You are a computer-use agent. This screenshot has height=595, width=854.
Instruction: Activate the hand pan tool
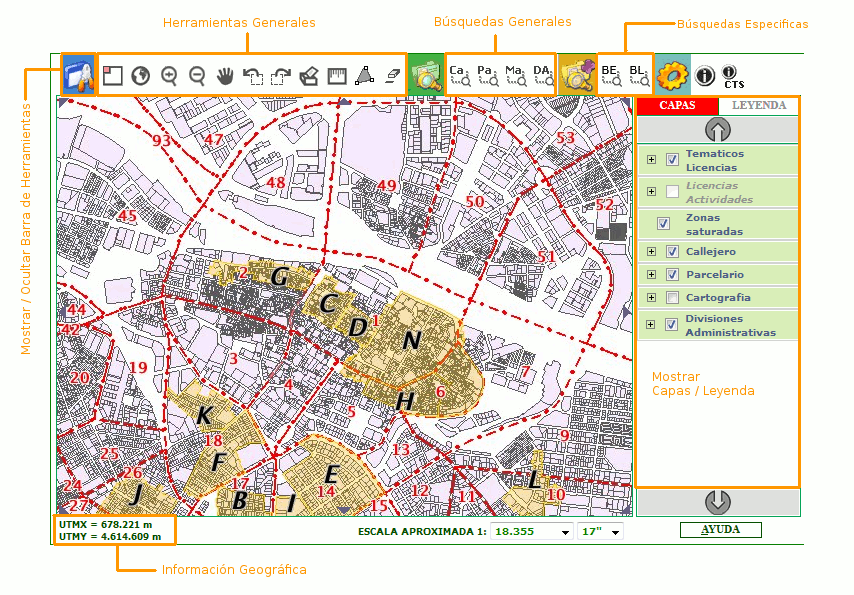coord(226,75)
